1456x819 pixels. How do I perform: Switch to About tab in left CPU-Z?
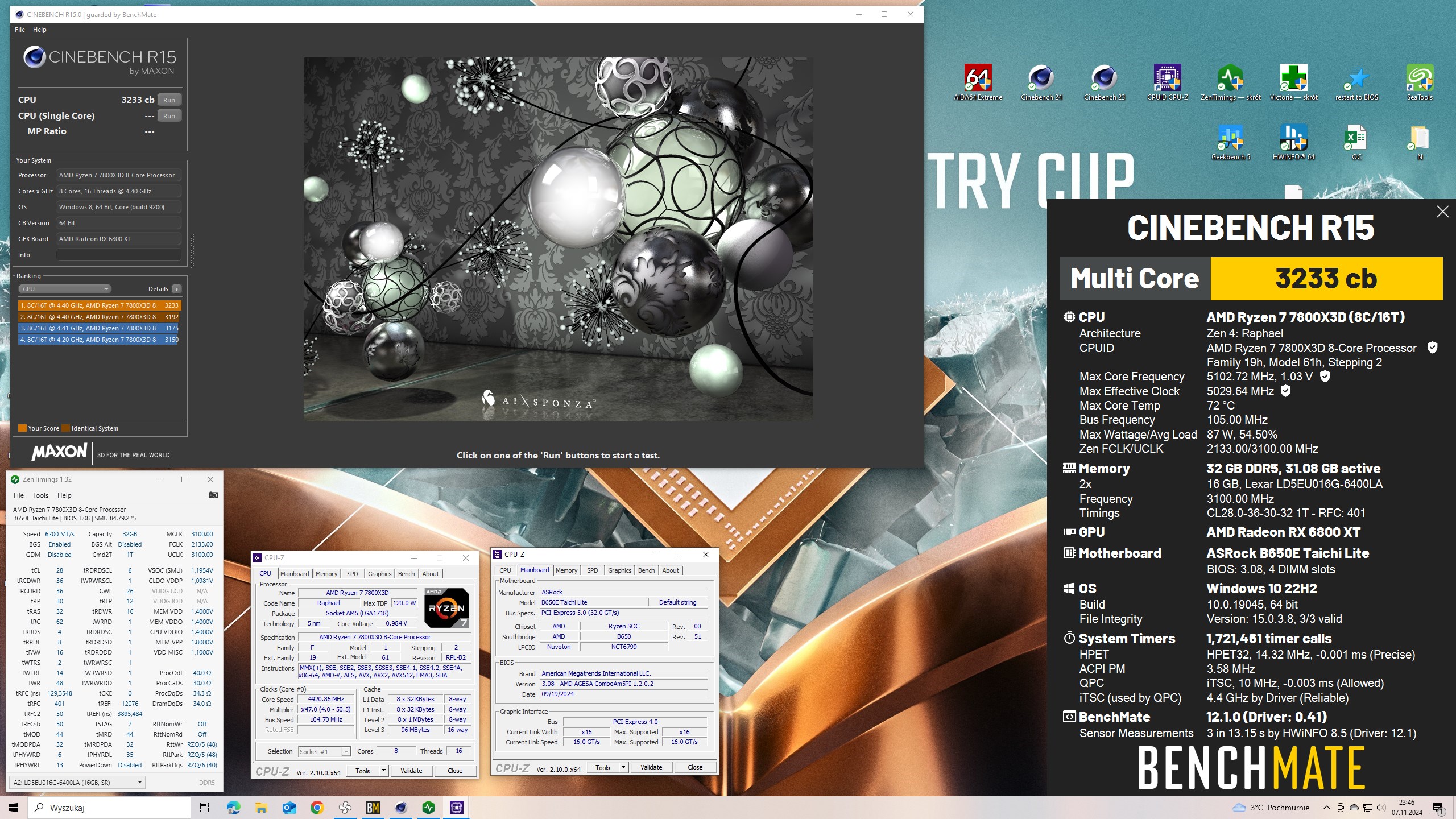(x=431, y=574)
